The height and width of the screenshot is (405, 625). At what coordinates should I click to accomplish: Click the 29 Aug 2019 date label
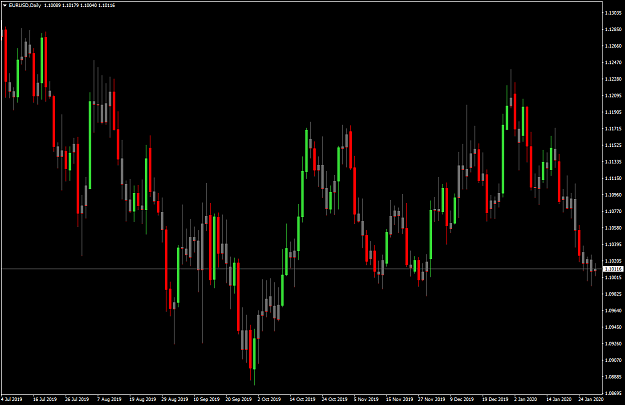coord(174,399)
